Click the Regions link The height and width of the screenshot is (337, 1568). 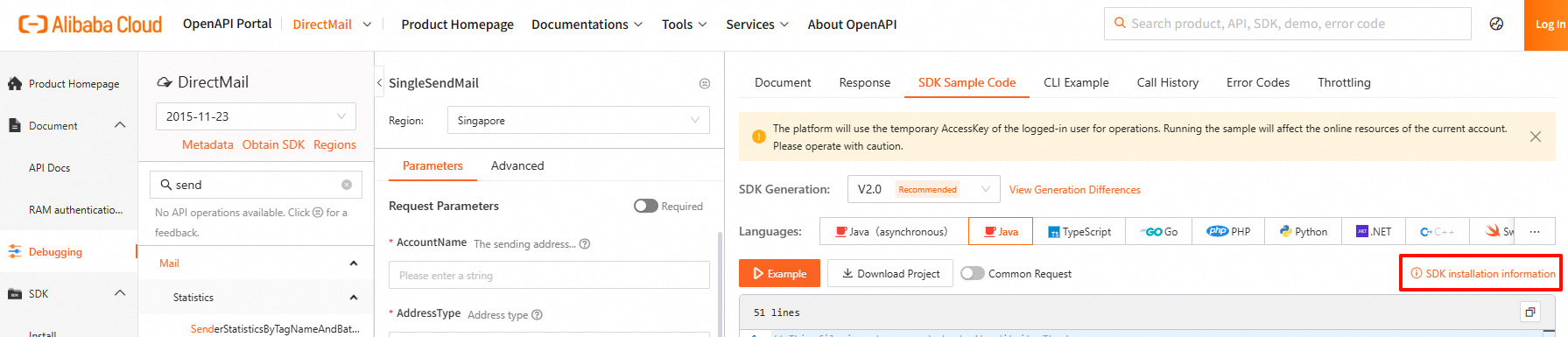coord(334,144)
